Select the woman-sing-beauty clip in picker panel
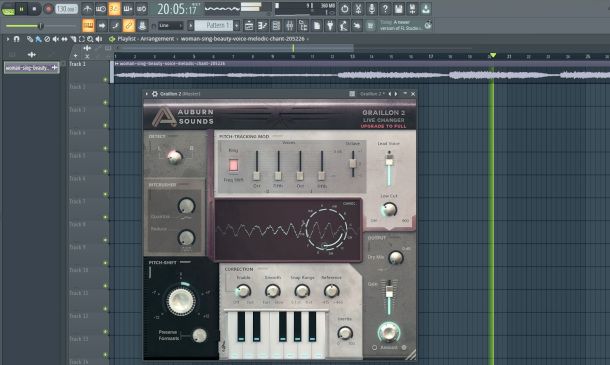This screenshot has height=365, width=610. [31, 68]
